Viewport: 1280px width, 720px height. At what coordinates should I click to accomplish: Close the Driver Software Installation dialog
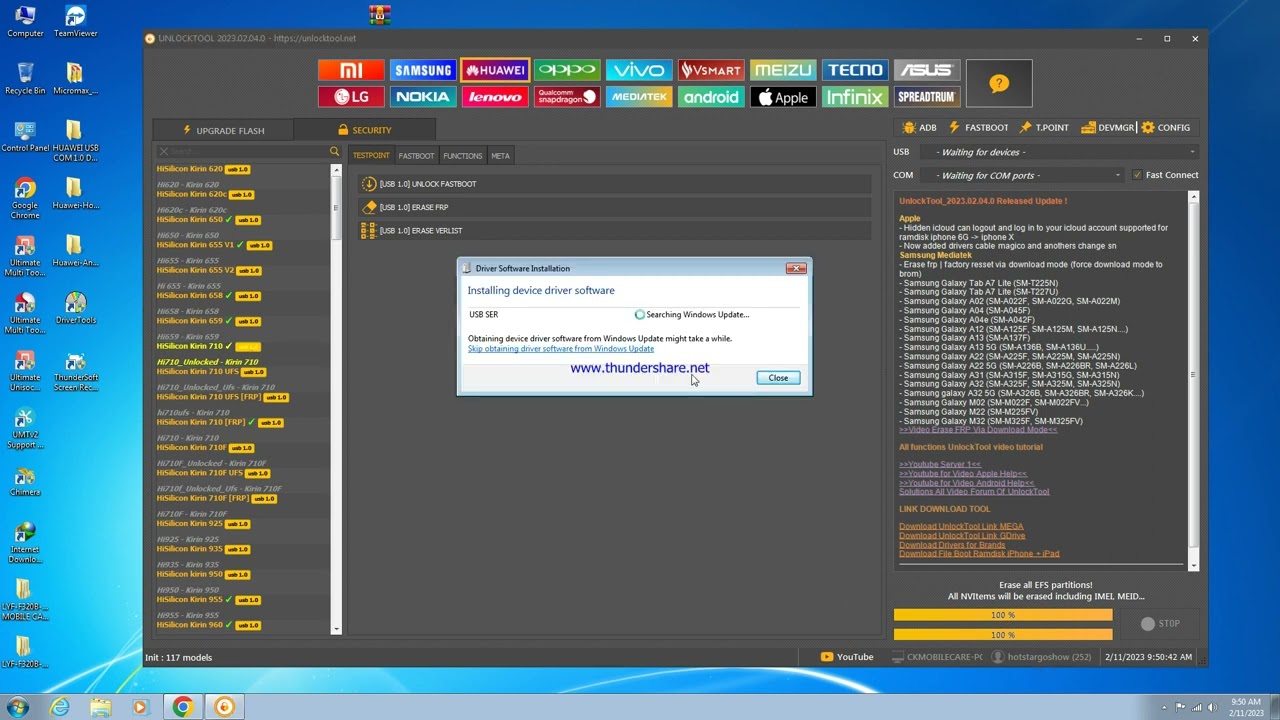click(778, 378)
